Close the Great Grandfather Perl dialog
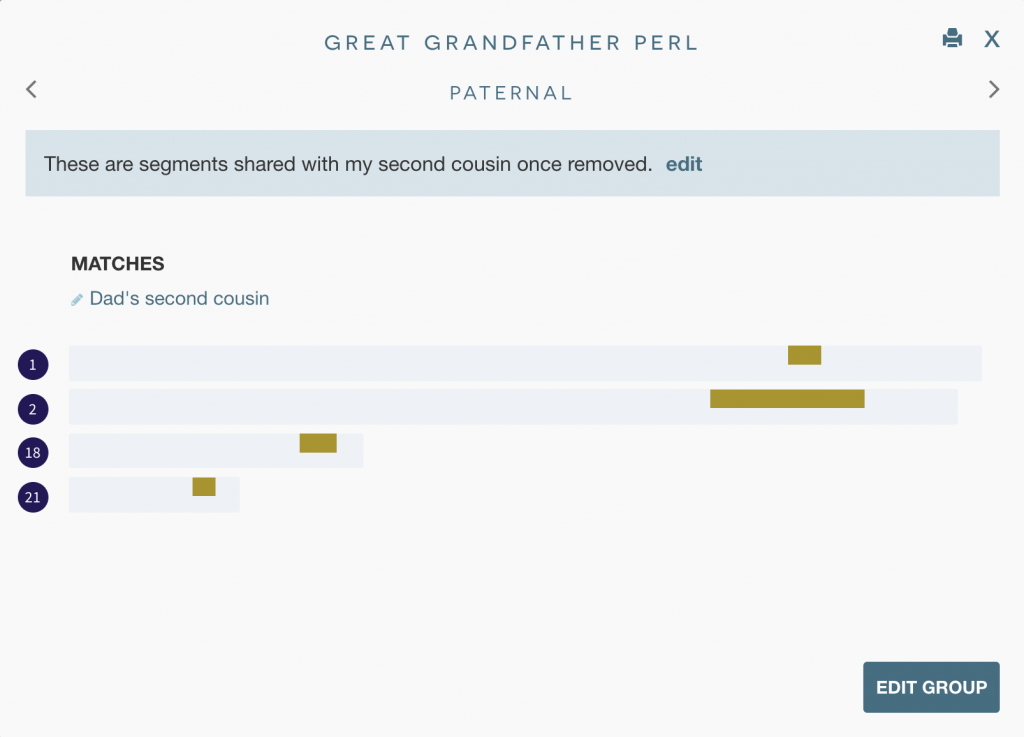This screenshot has height=737, width=1024. pyautogui.click(x=992, y=39)
